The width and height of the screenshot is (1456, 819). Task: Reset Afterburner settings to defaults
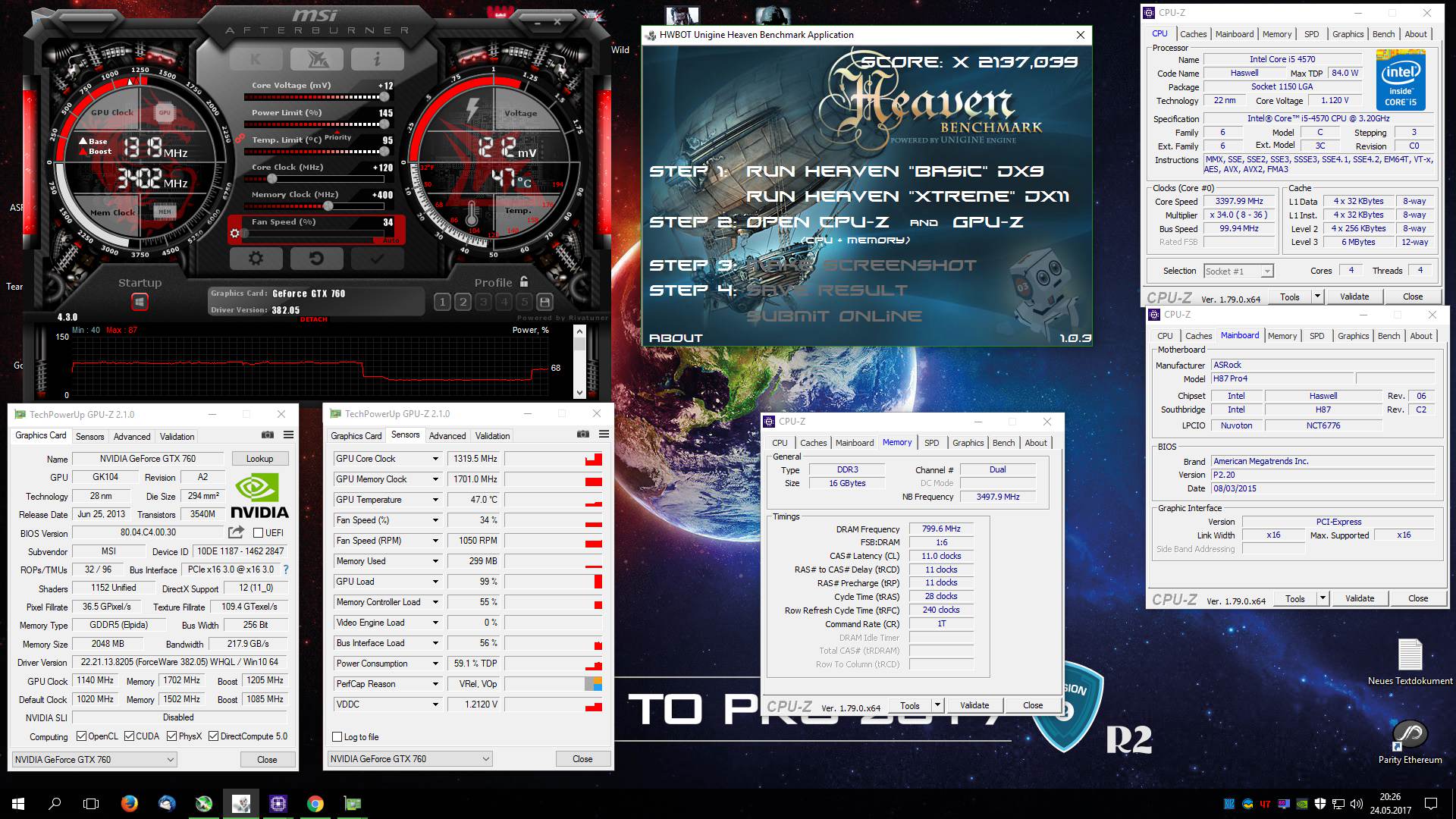[316, 259]
